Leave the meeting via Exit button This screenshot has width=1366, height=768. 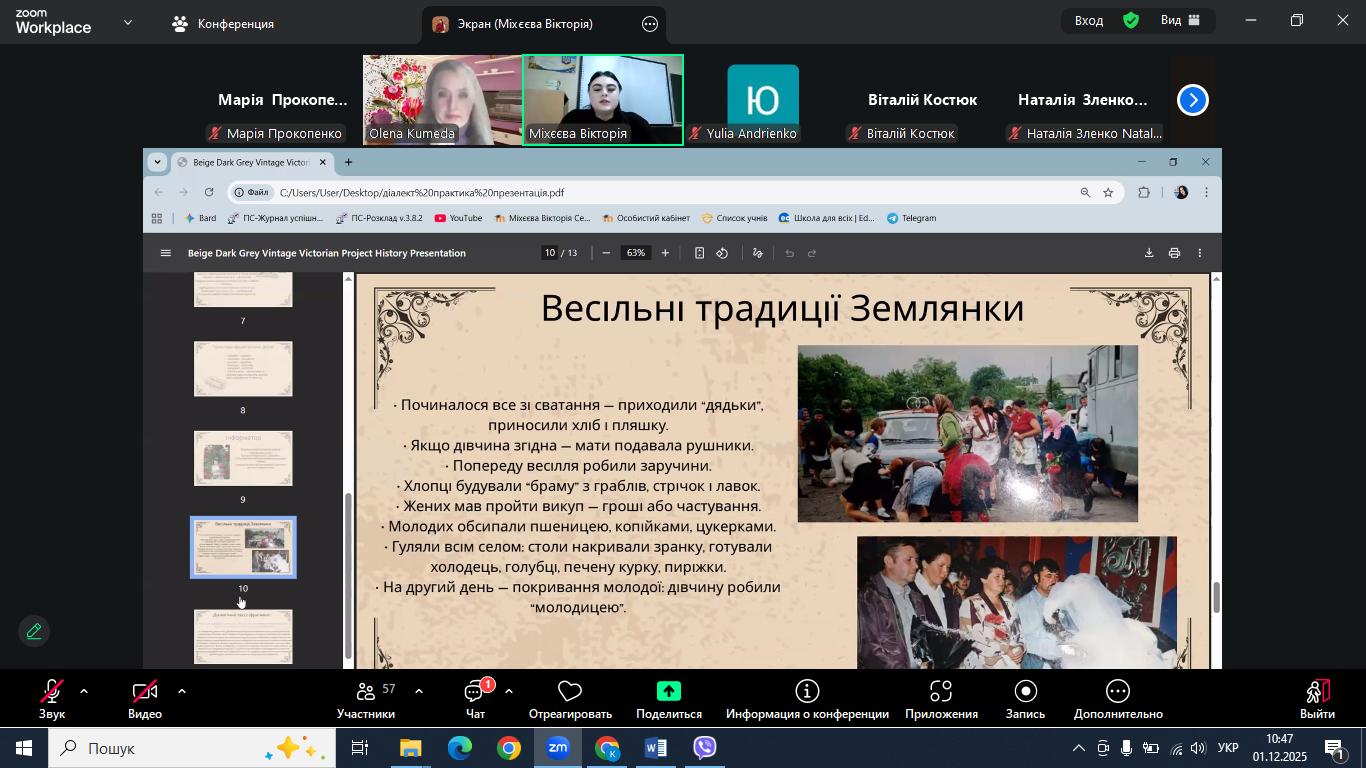(x=1317, y=698)
